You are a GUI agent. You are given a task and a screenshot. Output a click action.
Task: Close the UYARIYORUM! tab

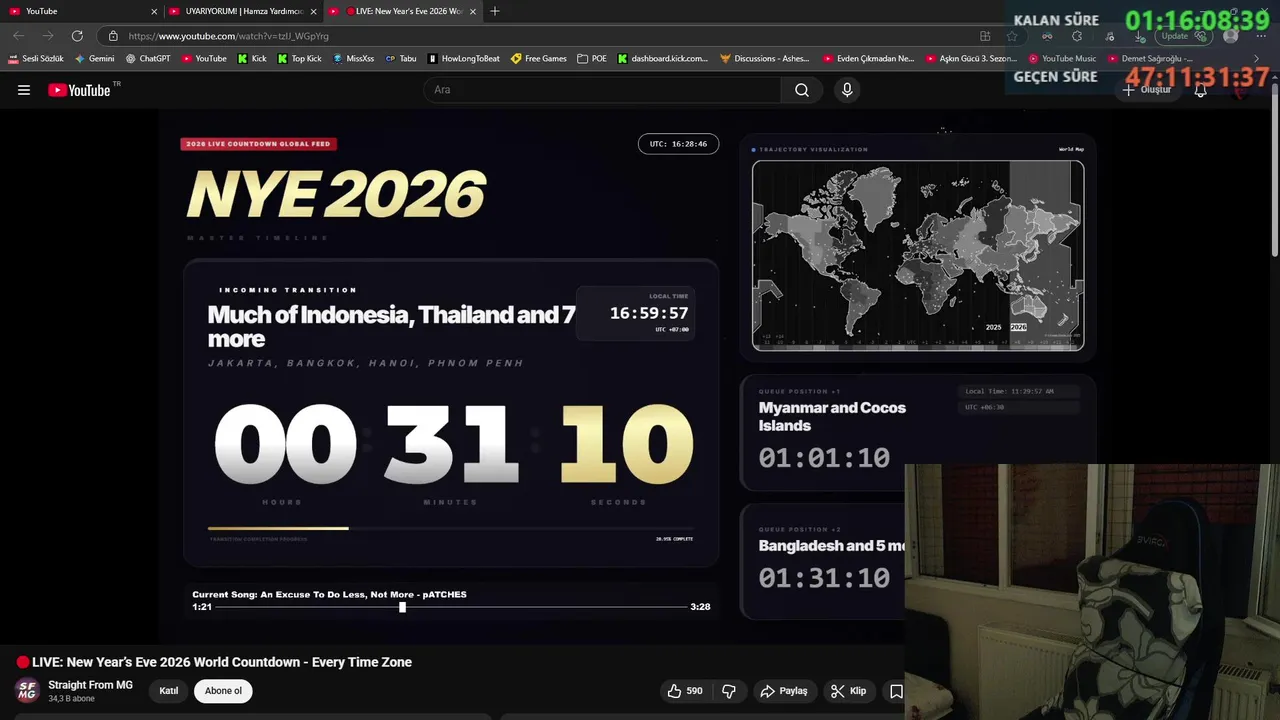[x=314, y=11]
